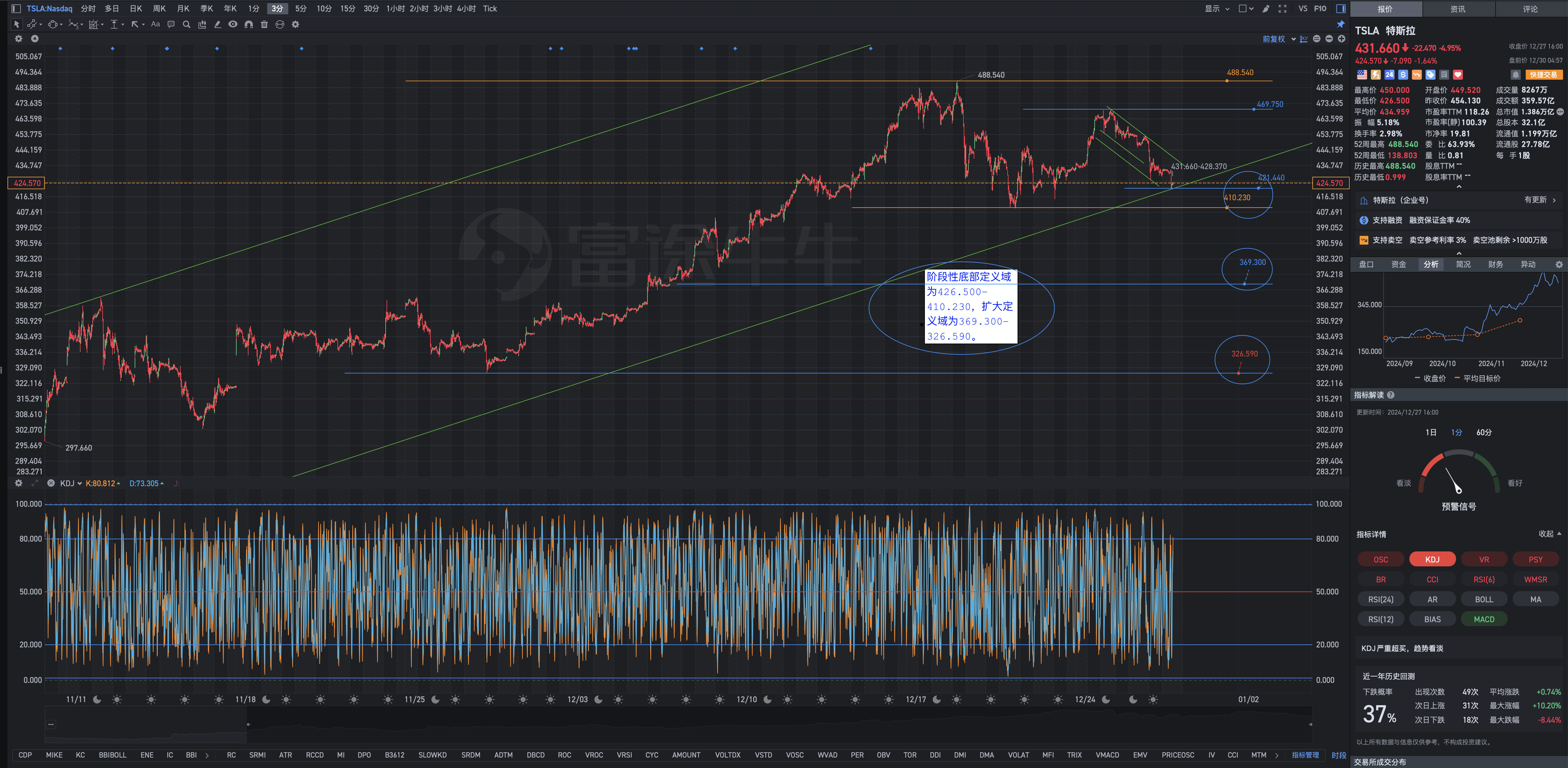Image resolution: width=1568 pixels, height=768 pixels.
Task: Close the KDJ indicator panel
Action: click(x=51, y=483)
